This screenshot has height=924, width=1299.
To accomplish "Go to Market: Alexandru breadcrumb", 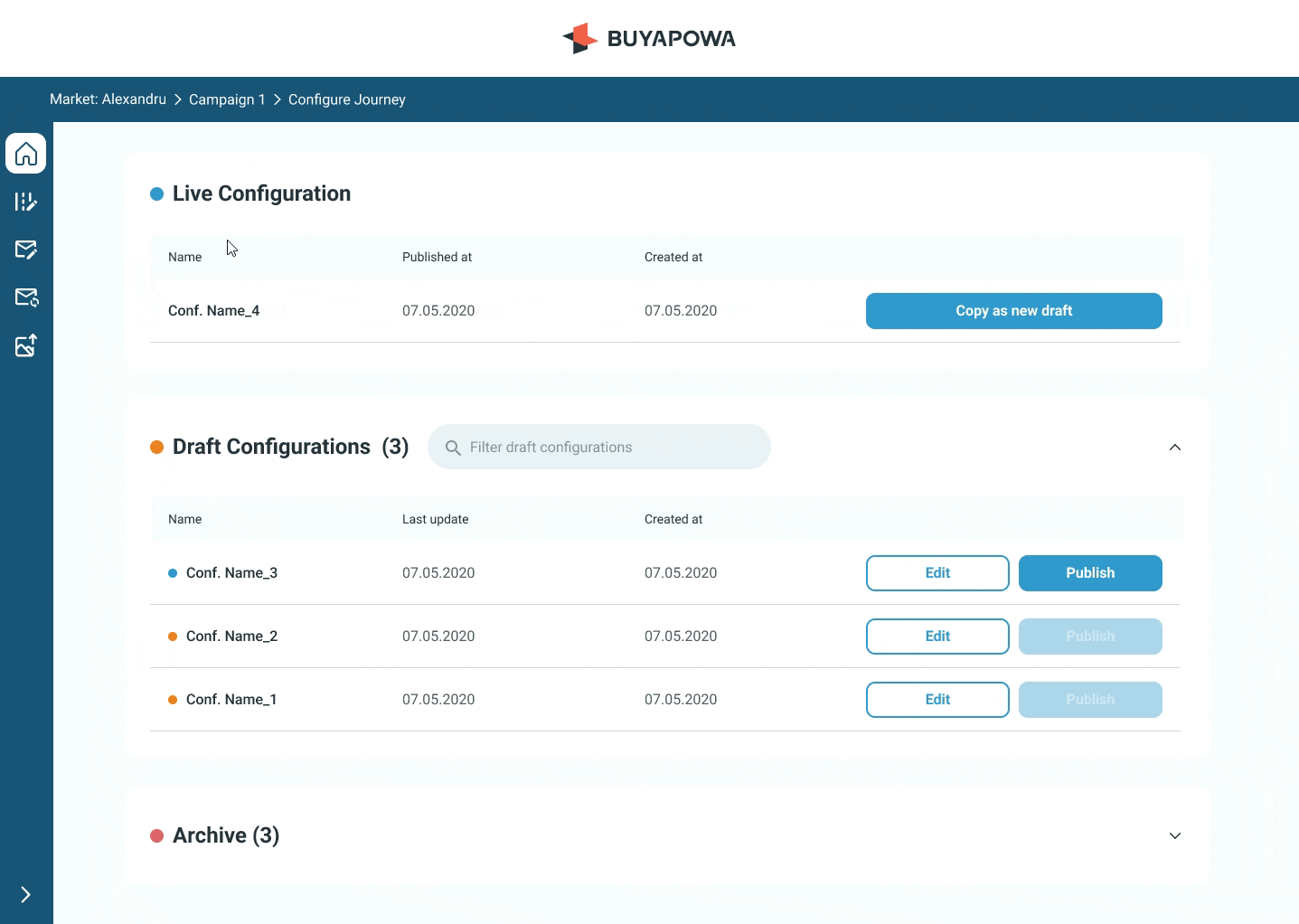I will (108, 99).
